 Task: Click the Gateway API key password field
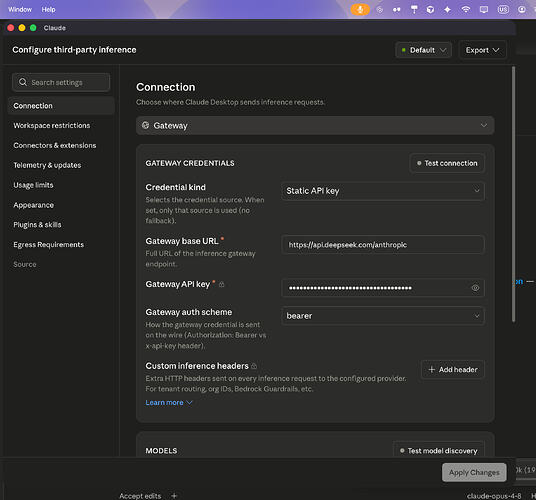383,288
